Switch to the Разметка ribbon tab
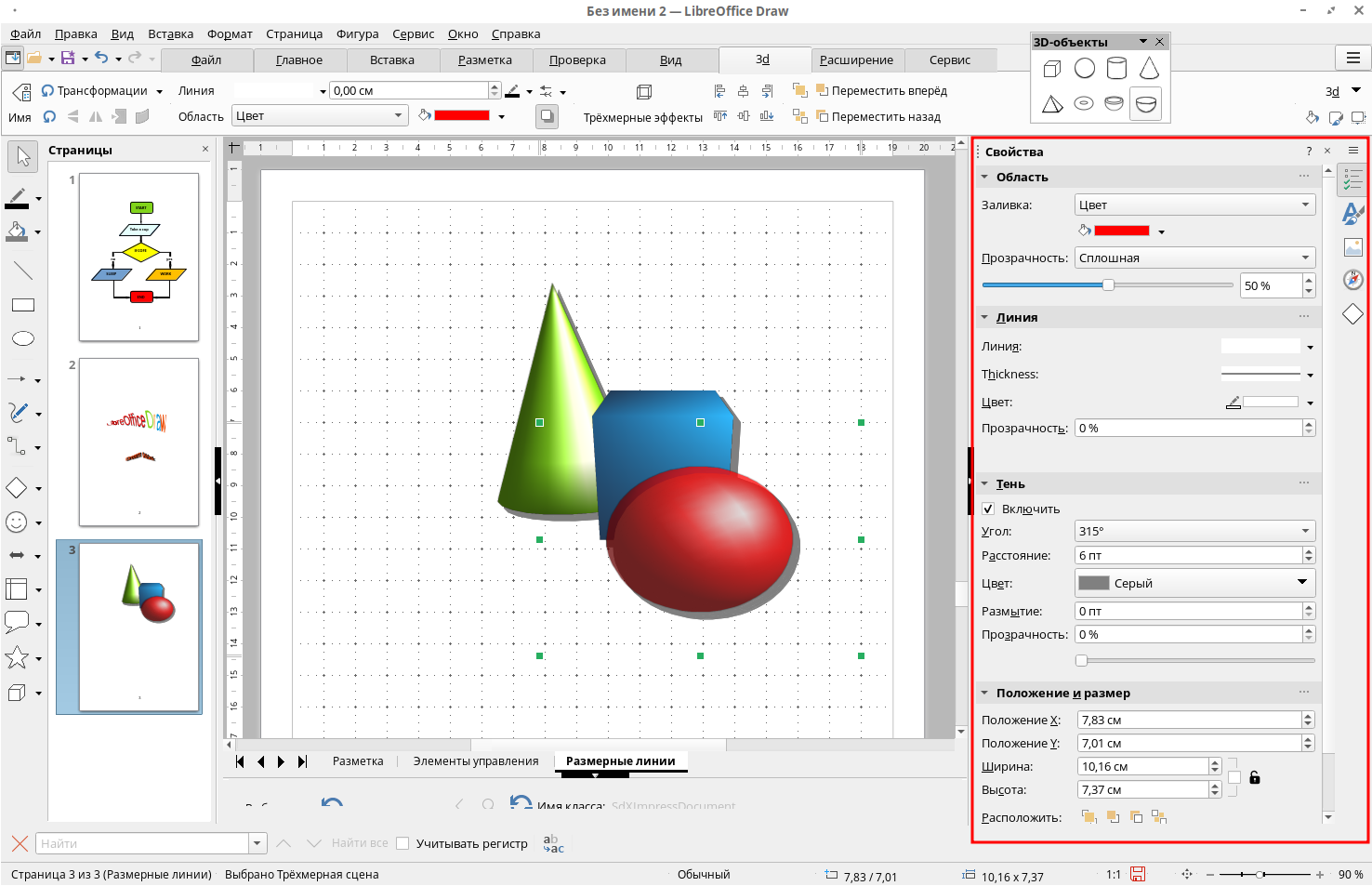 coord(484,60)
